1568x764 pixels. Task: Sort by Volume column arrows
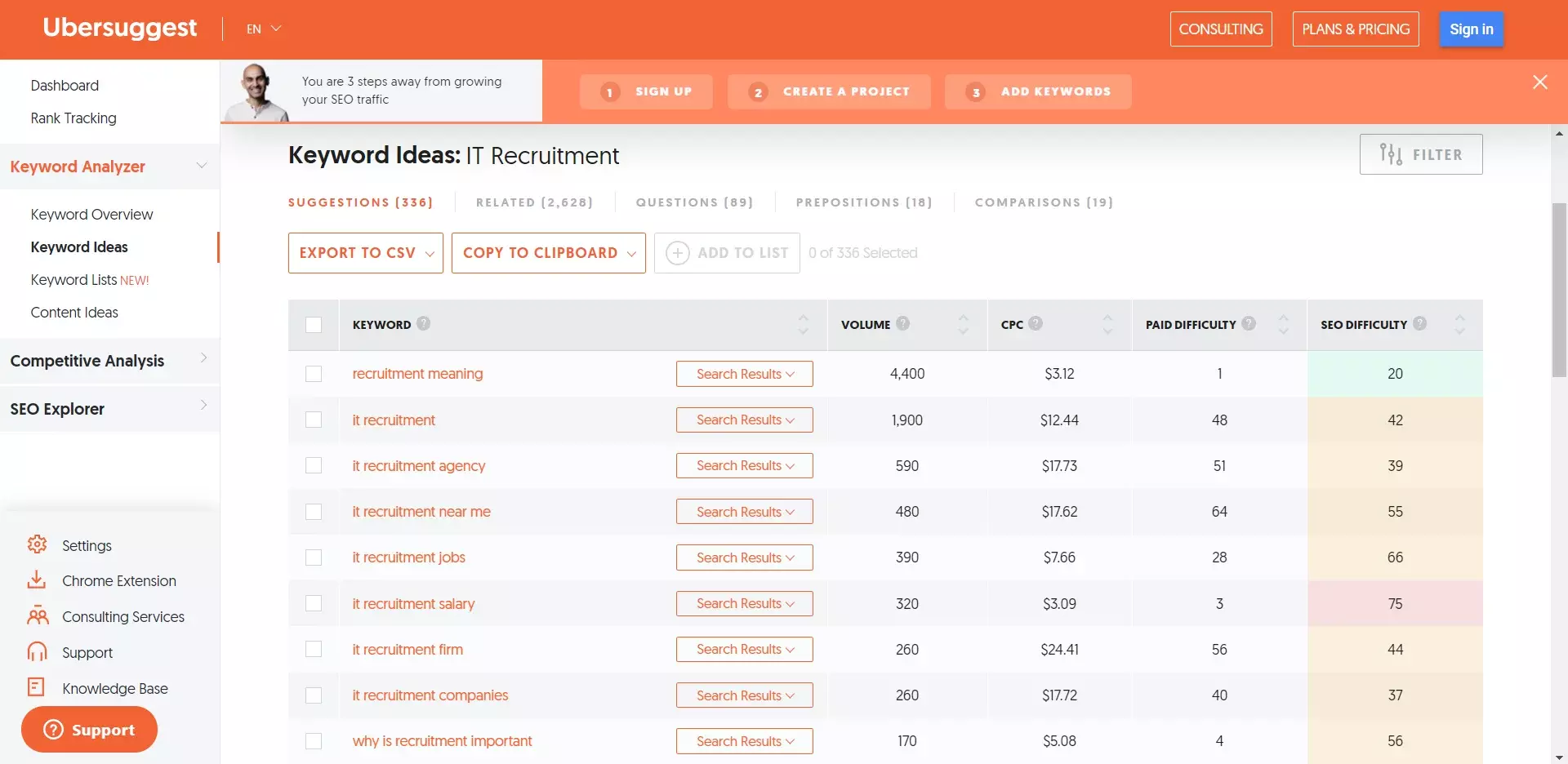pyautogui.click(x=964, y=325)
